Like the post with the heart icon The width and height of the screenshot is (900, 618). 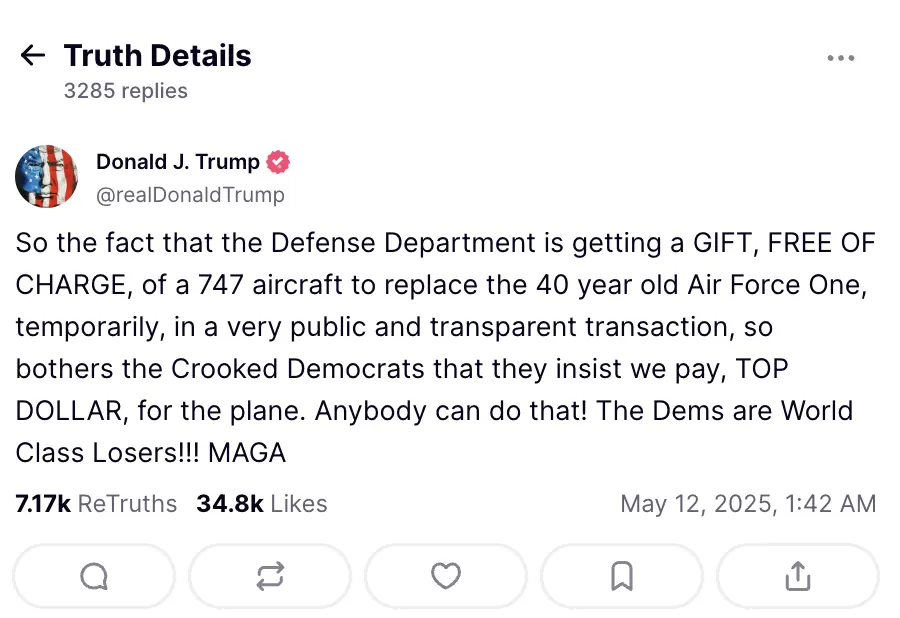tap(446, 576)
